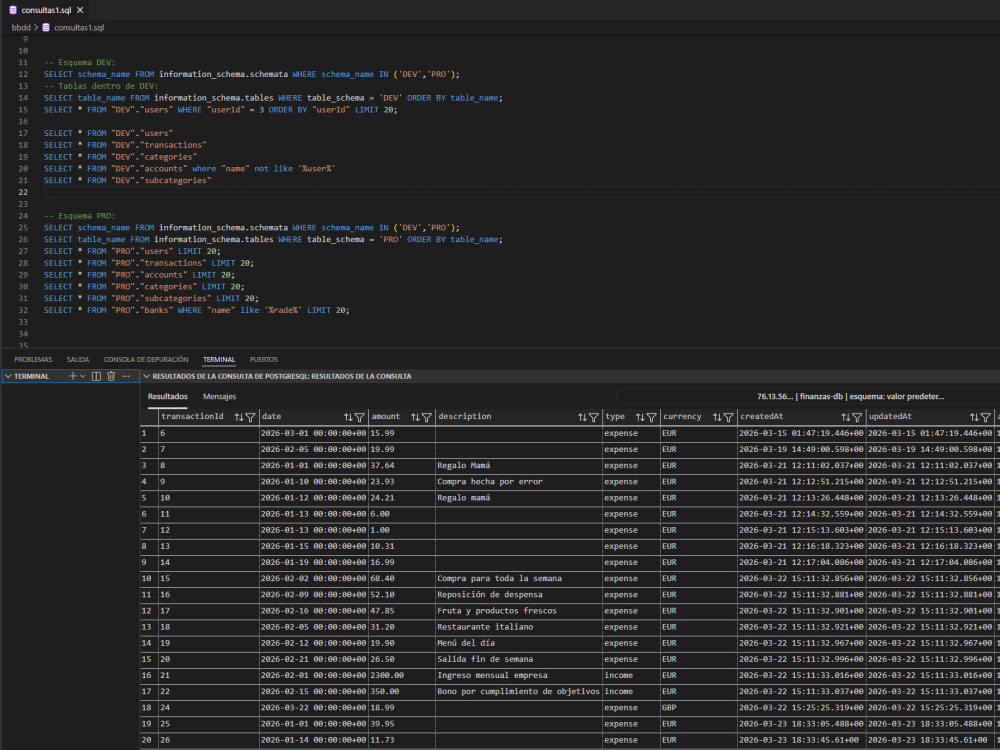Filter the transactionId column
This screenshot has width=1000, height=750.
(250, 417)
